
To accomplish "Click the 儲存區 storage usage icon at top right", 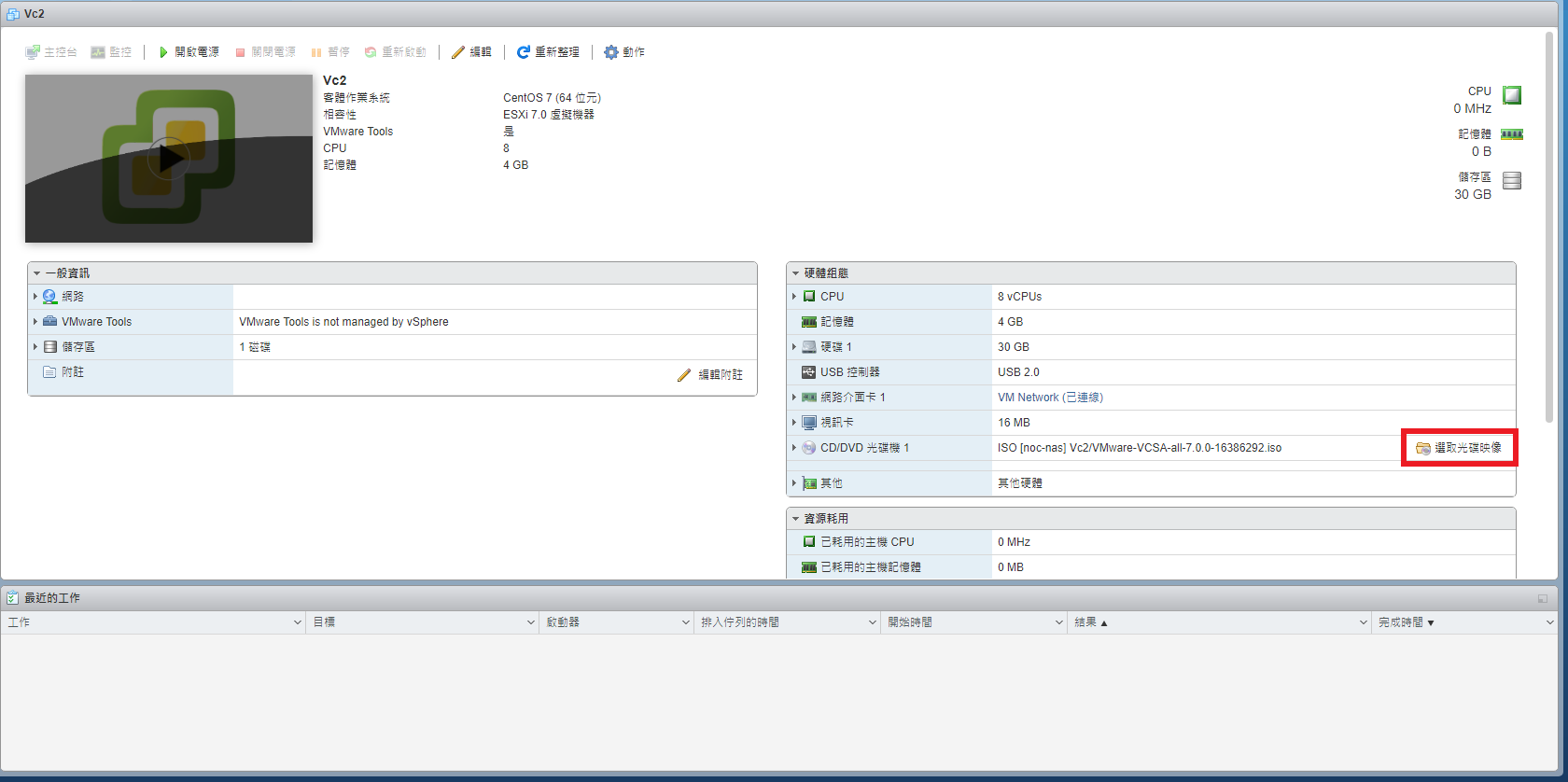I will [x=1512, y=181].
